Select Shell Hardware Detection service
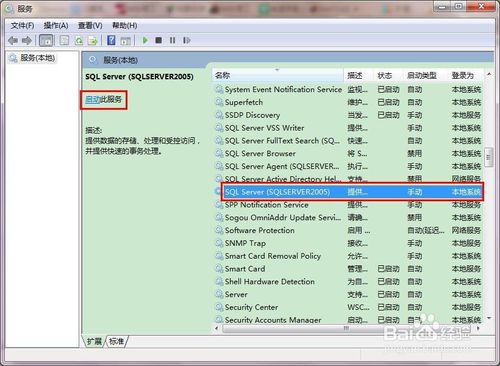This screenshot has width=500, height=366. tap(348, 282)
